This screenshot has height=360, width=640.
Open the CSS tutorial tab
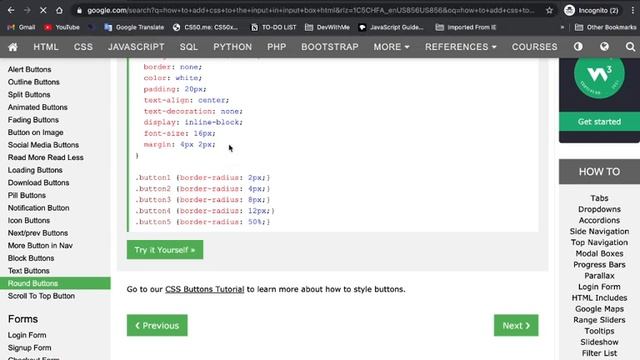[83, 47]
